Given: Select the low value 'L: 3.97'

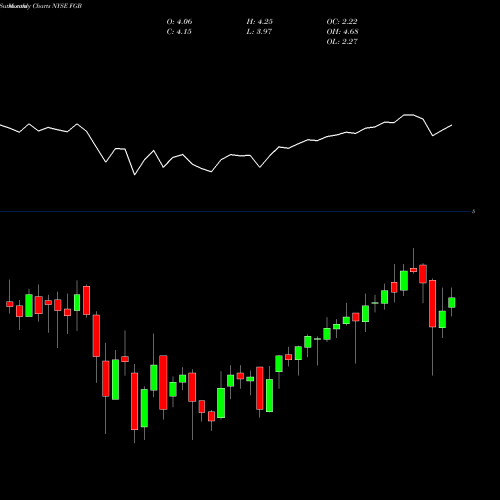Looking at the screenshot, I should pos(259,32).
